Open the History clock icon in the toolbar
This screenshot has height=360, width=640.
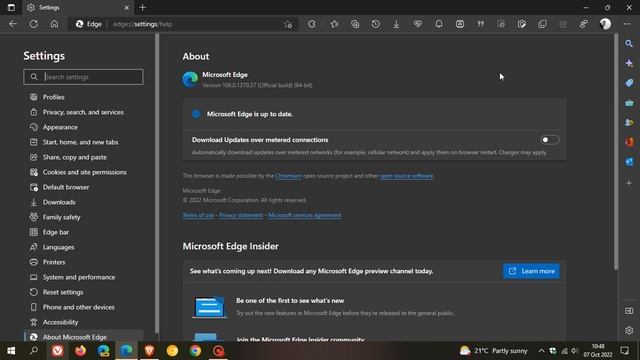[376, 24]
